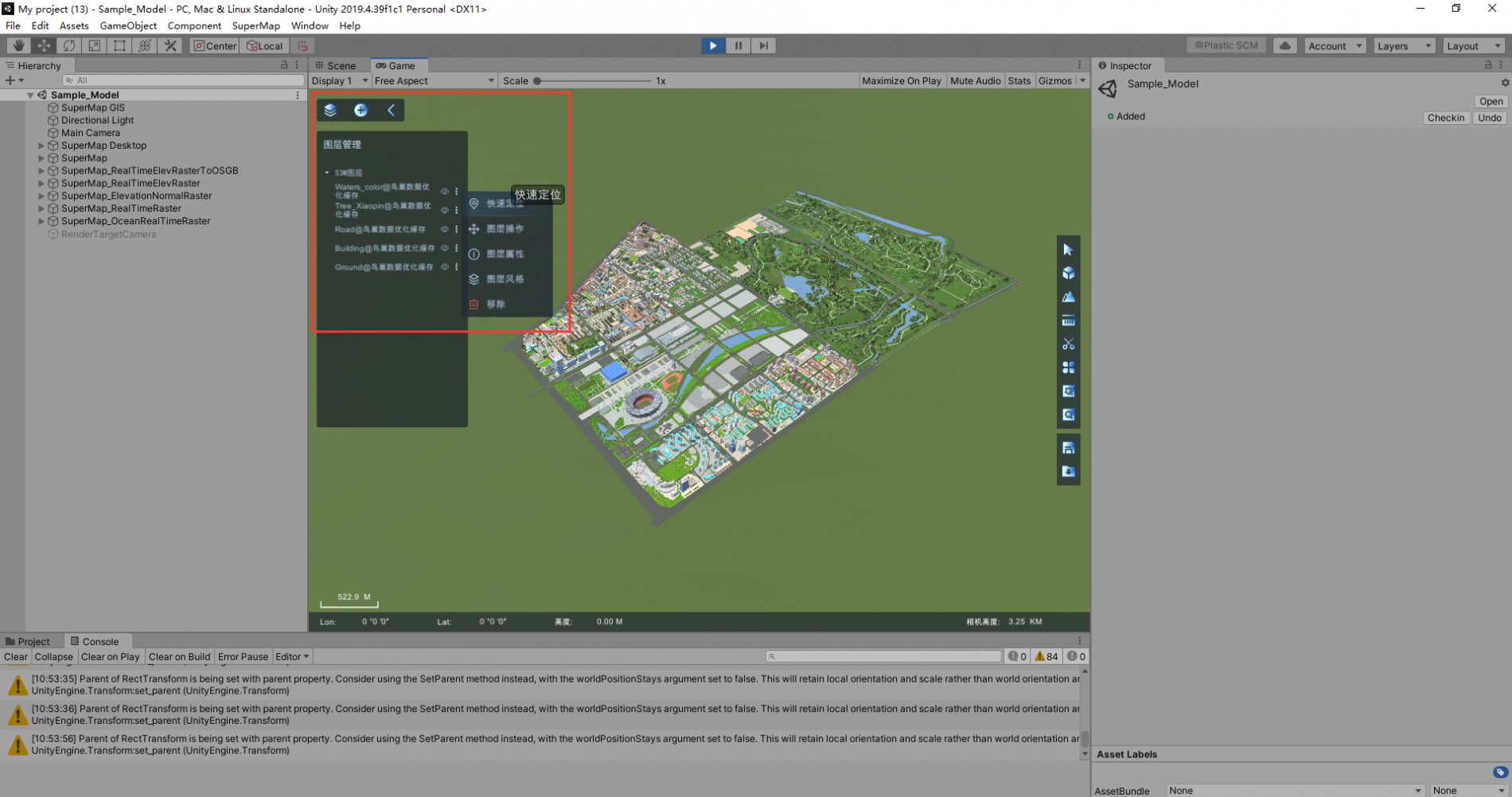The image size is (1512, 797).
Task: Toggle the Stats overlay
Action: tap(1019, 80)
